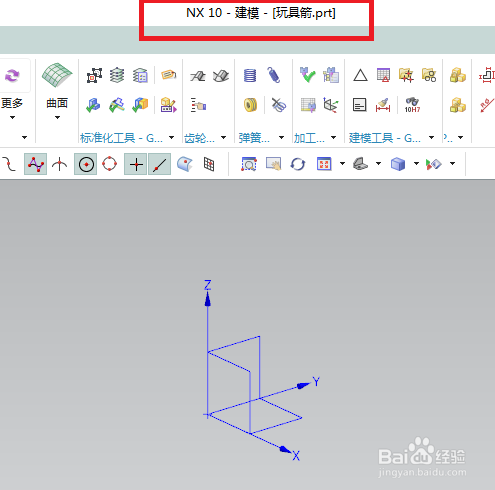495x490 pixels.
Task: Click the machining green checkmark icon
Action: tap(307, 75)
